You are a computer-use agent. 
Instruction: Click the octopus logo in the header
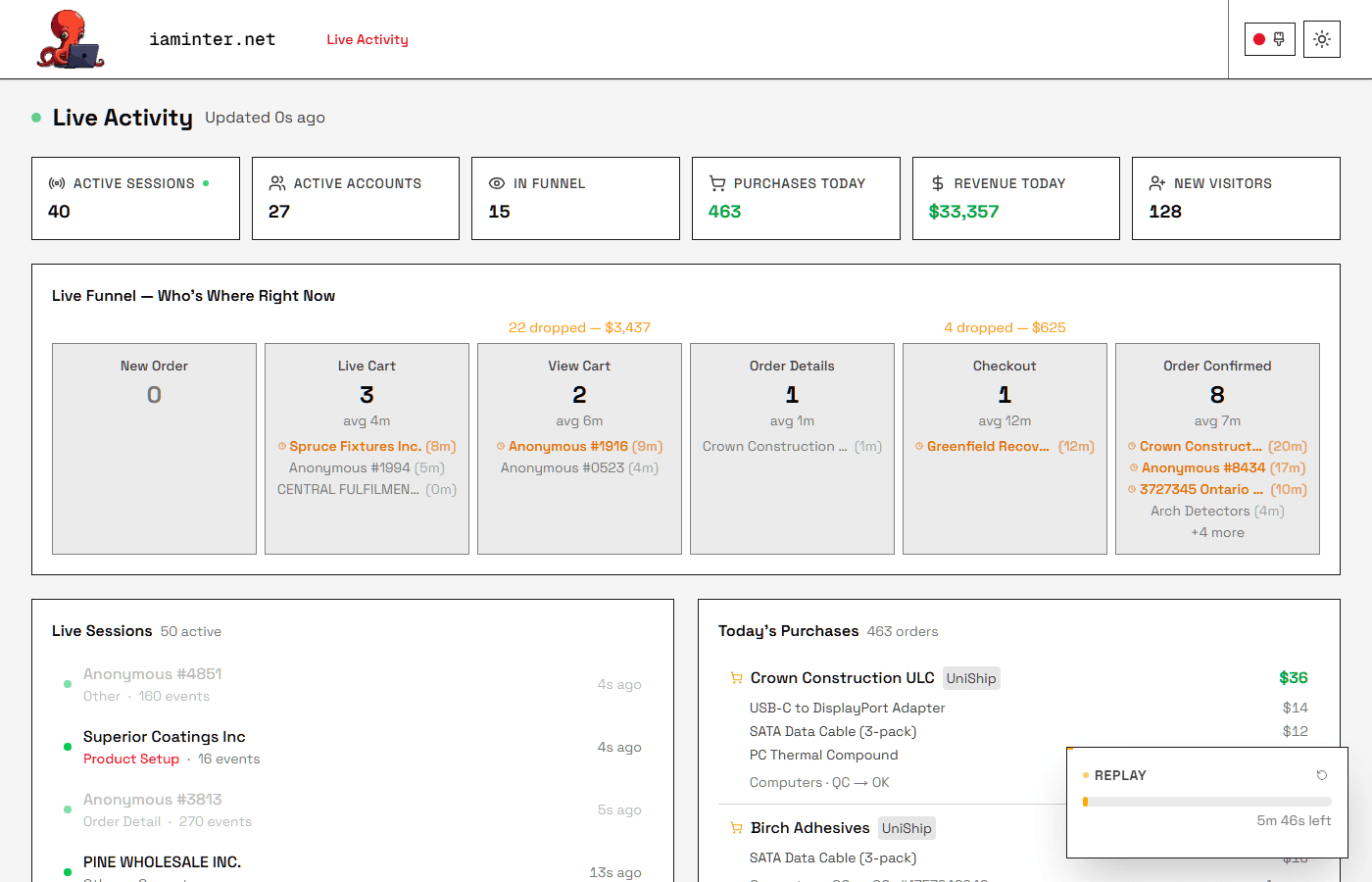point(71,39)
